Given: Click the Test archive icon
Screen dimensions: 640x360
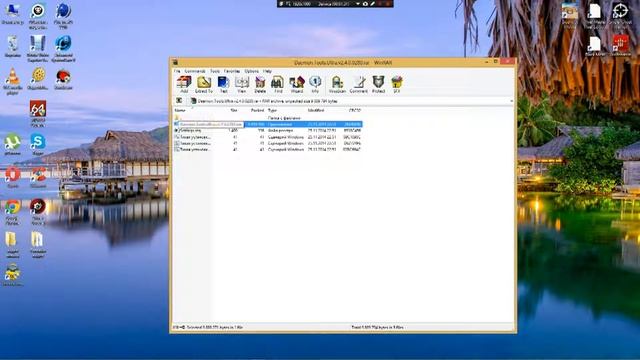Looking at the screenshot, I should tap(223, 84).
